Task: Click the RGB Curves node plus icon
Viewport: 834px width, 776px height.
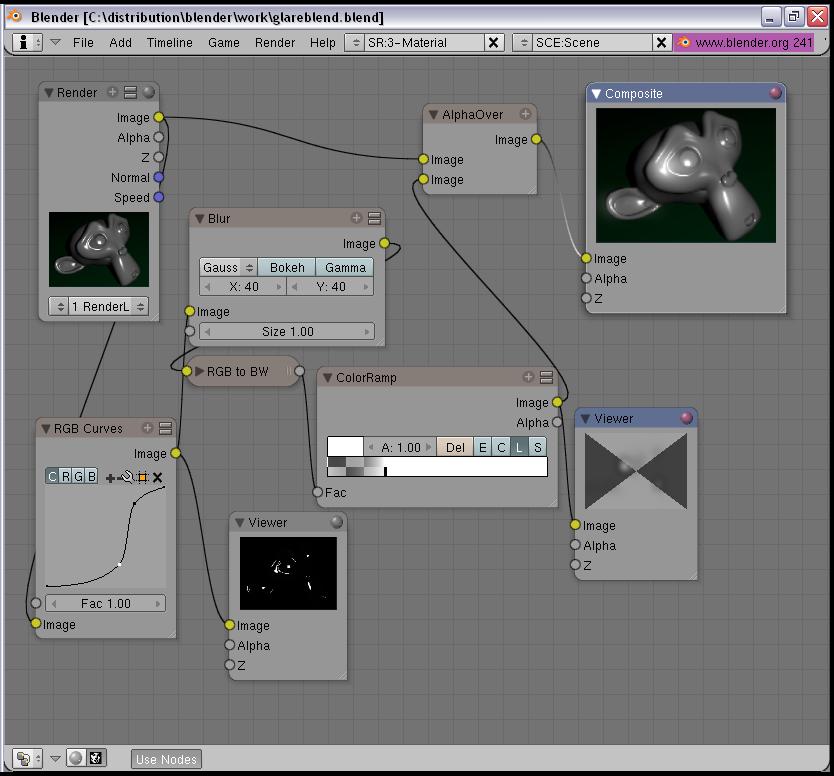Action: click(147, 428)
